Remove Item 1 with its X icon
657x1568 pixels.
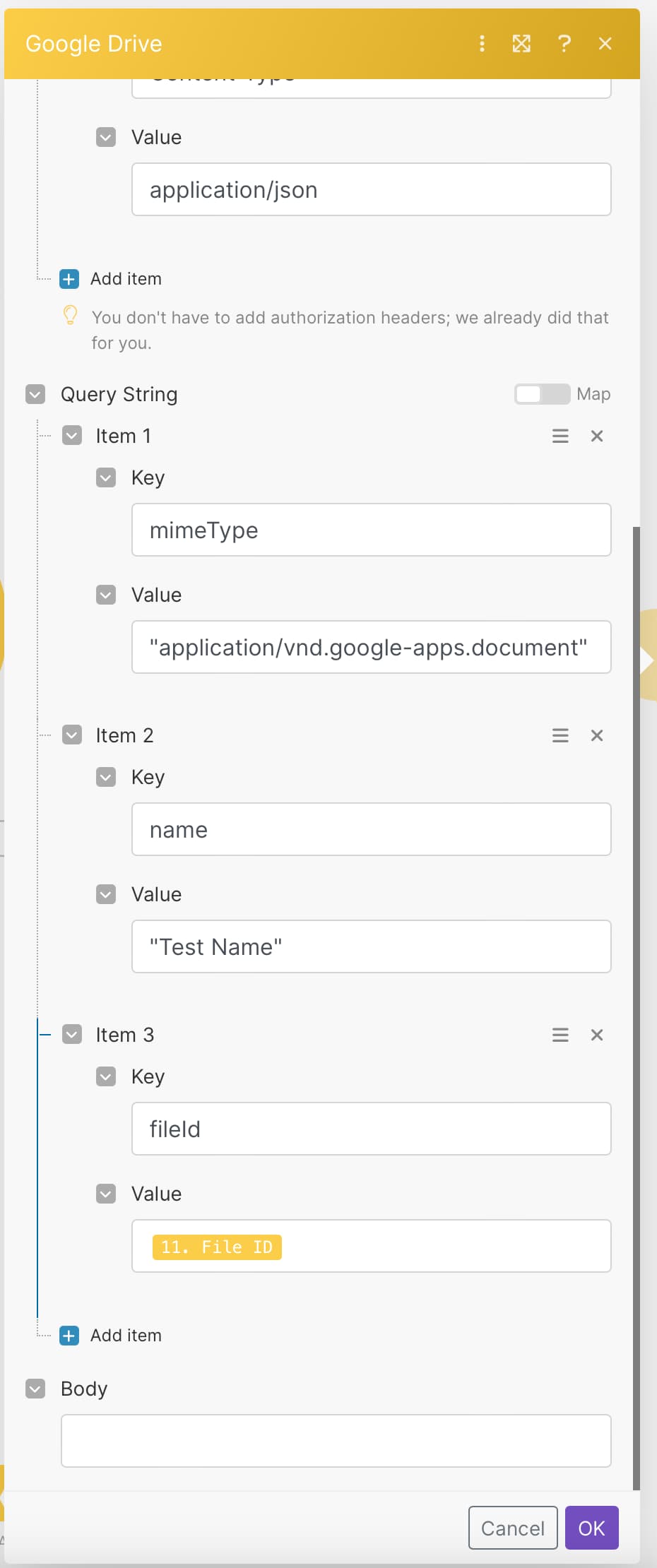597,436
